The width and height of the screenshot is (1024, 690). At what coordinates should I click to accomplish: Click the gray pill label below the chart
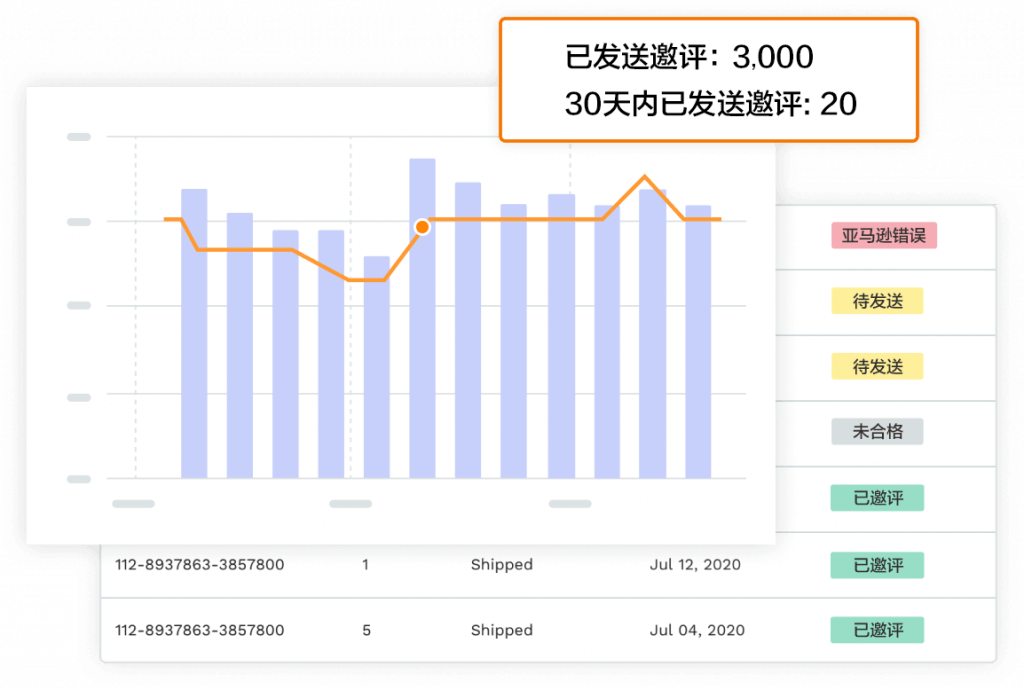(x=133, y=504)
